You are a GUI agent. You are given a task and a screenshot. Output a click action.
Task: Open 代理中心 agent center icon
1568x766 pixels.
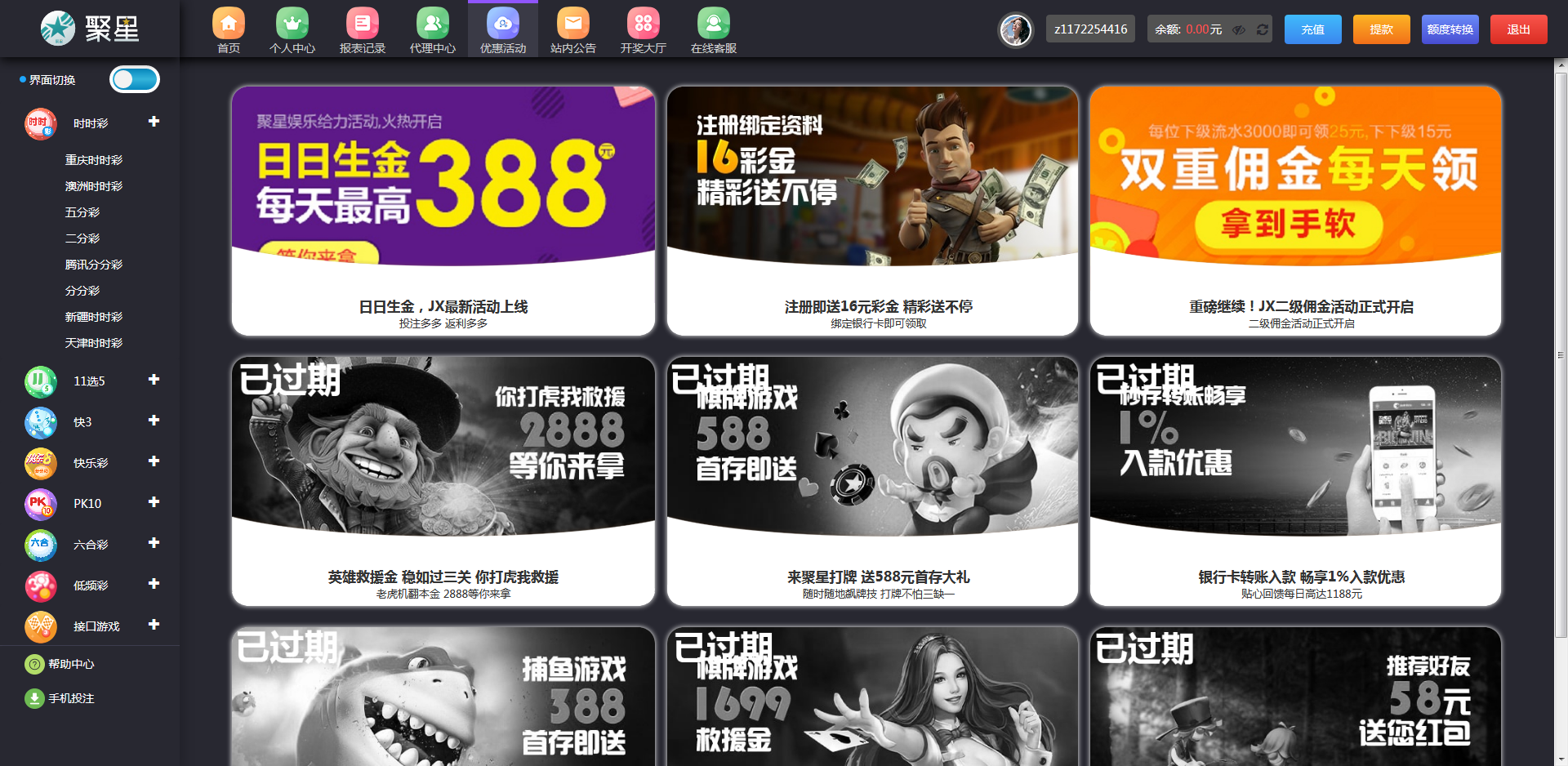coord(433,24)
